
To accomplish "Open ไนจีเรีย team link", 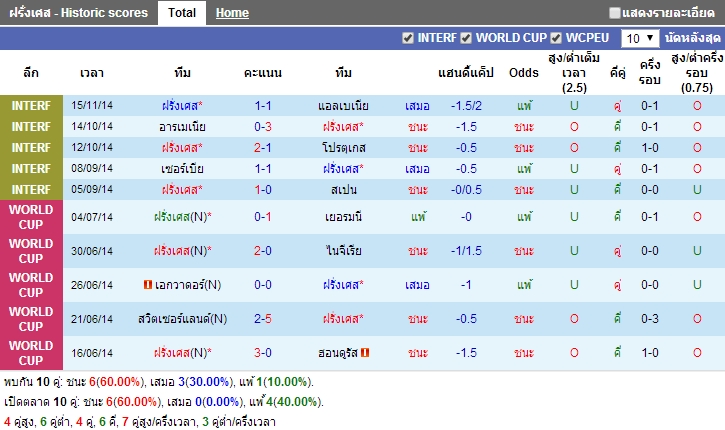I will pos(343,251).
